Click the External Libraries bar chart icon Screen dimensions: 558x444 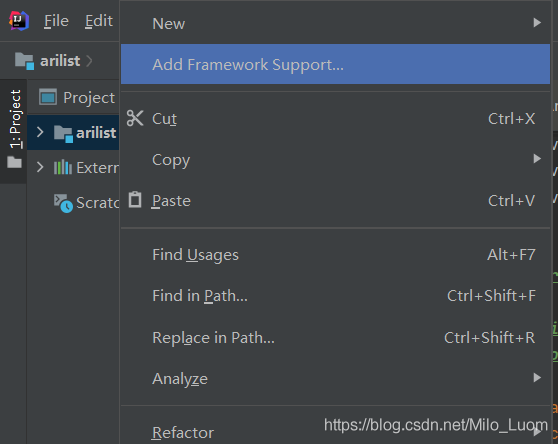(x=63, y=167)
